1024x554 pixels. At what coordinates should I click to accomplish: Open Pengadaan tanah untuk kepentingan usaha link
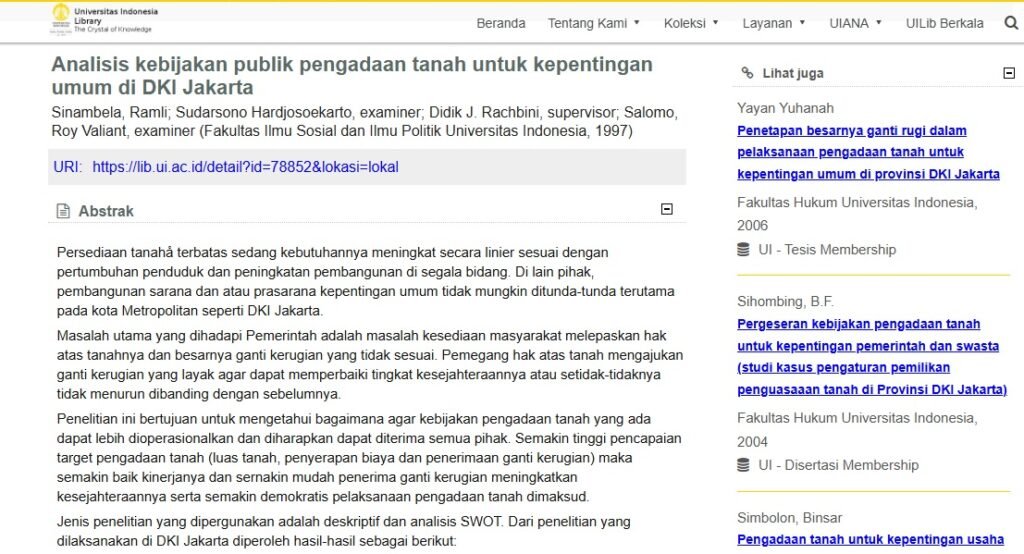click(x=870, y=540)
